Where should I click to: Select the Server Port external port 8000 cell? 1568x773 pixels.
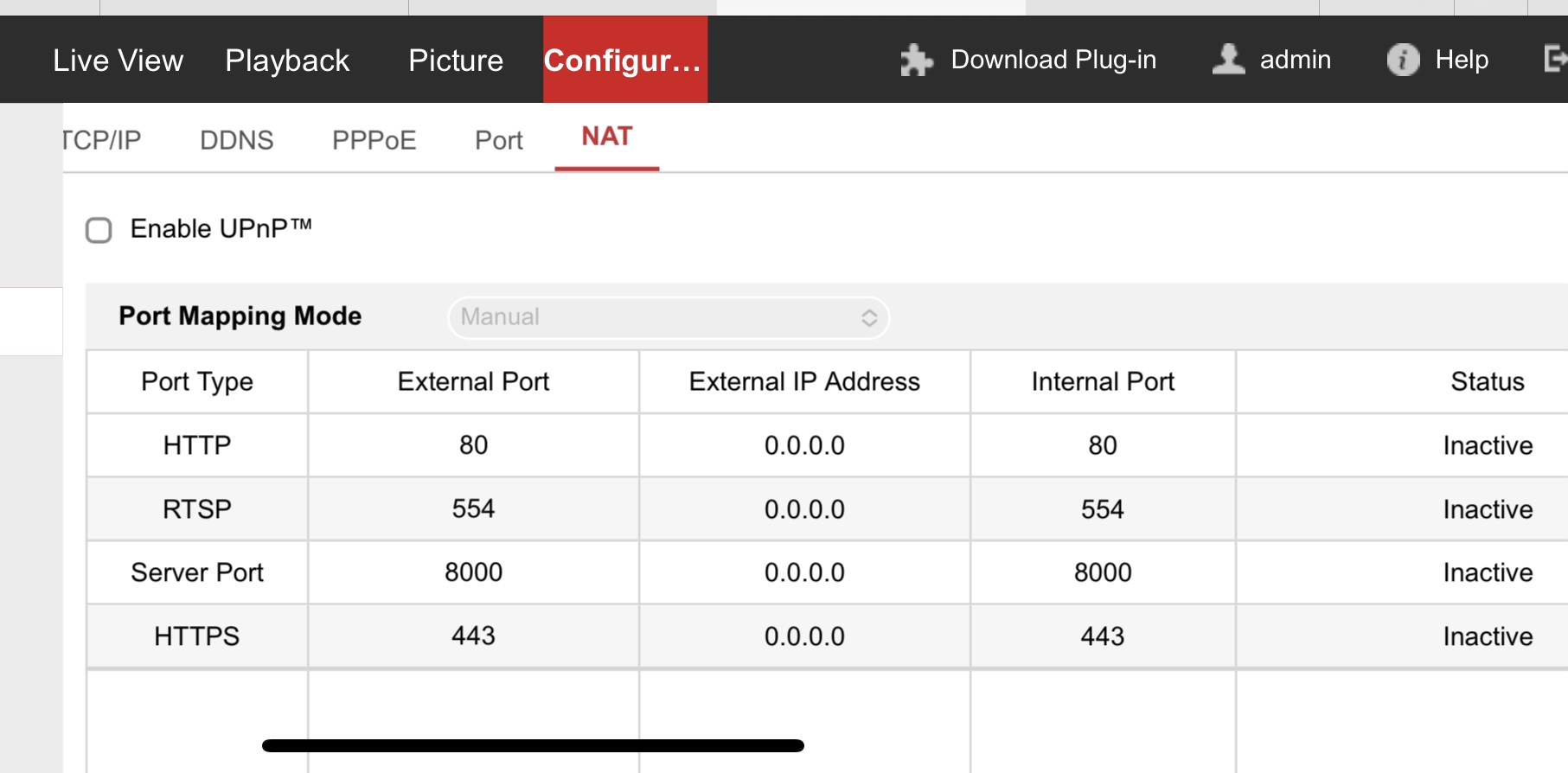pyautogui.click(x=473, y=572)
